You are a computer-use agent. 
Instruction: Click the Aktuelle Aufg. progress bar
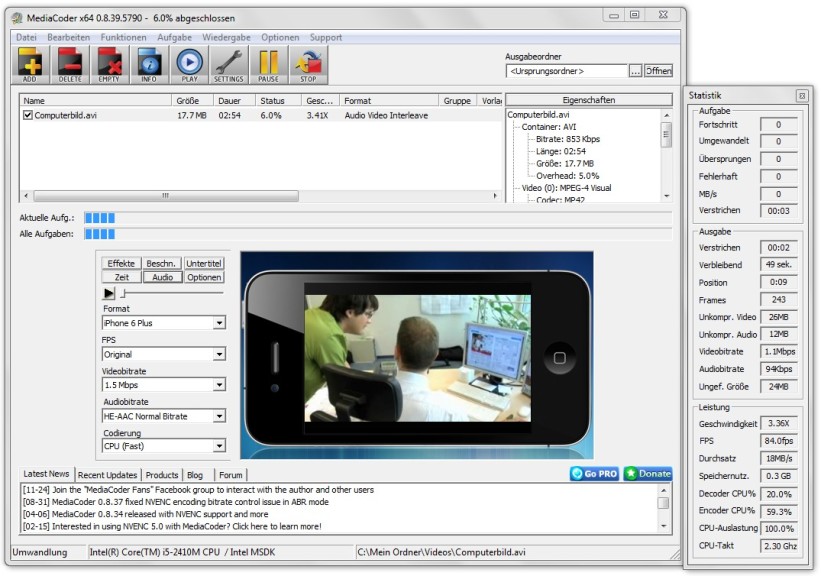(378, 218)
